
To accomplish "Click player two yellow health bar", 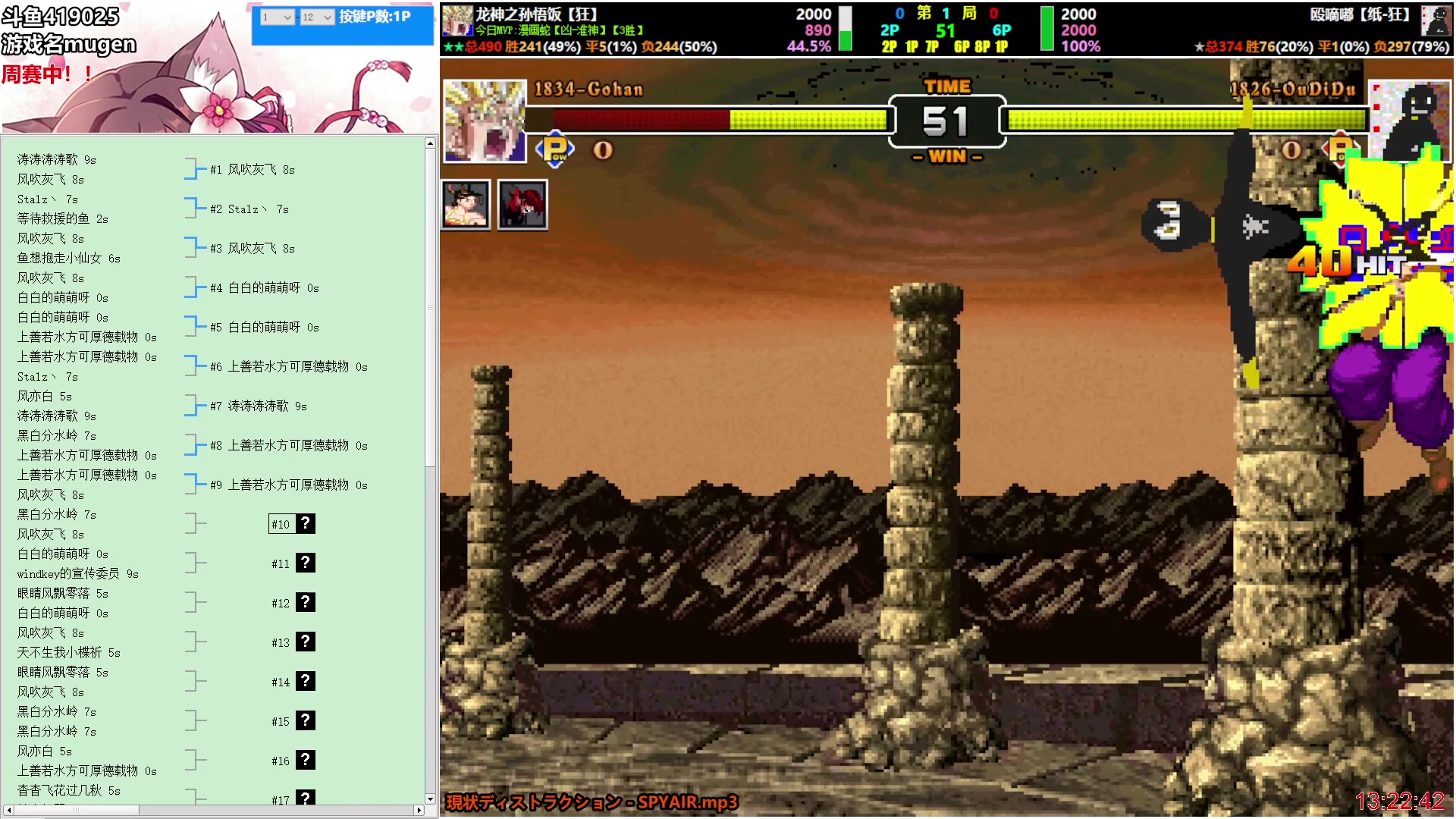I will (1187, 119).
